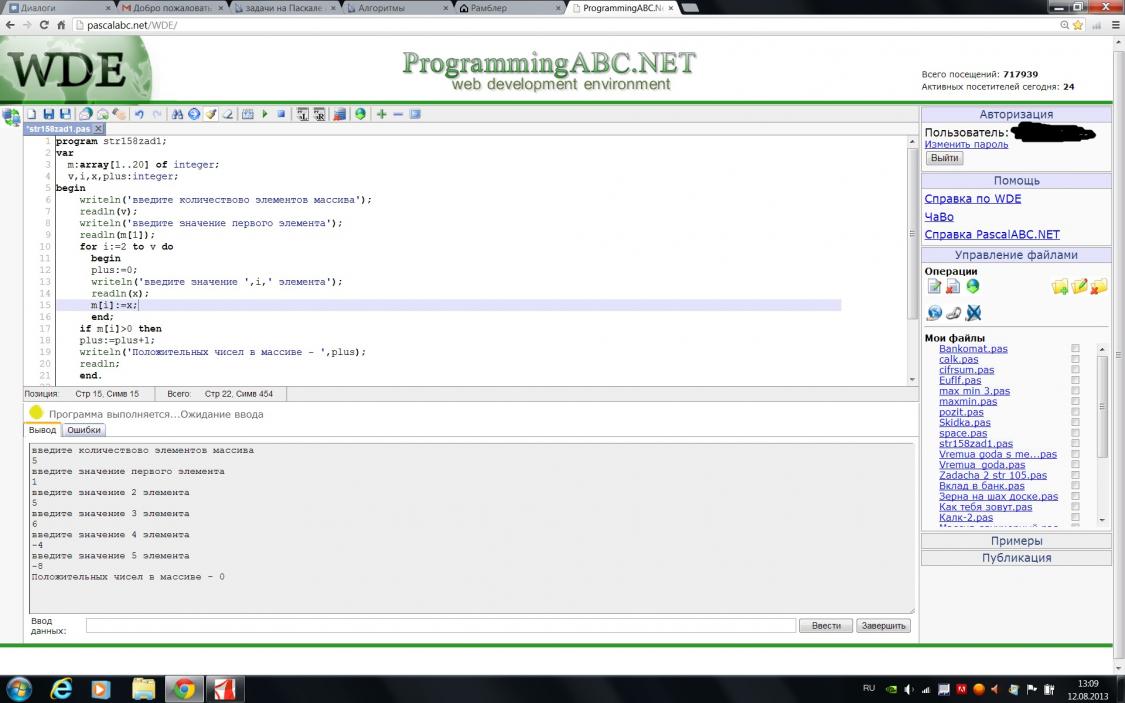This screenshot has width=1125, height=703.
Task: Open the Вклад в банк.pas file link
Action: point(982,486)
